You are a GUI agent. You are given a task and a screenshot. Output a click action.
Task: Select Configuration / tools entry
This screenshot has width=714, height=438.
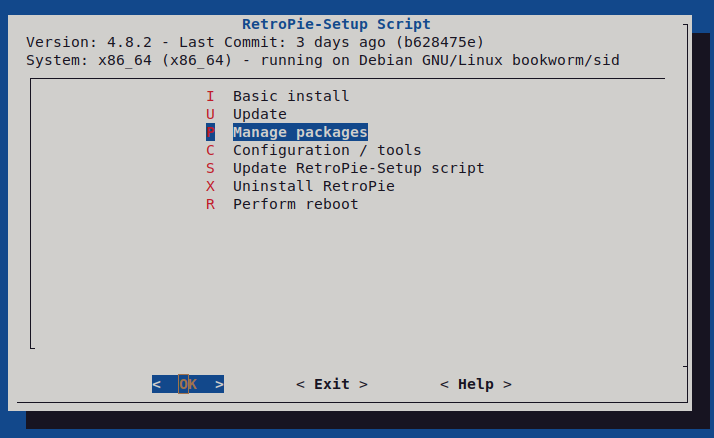coord(327,150)
